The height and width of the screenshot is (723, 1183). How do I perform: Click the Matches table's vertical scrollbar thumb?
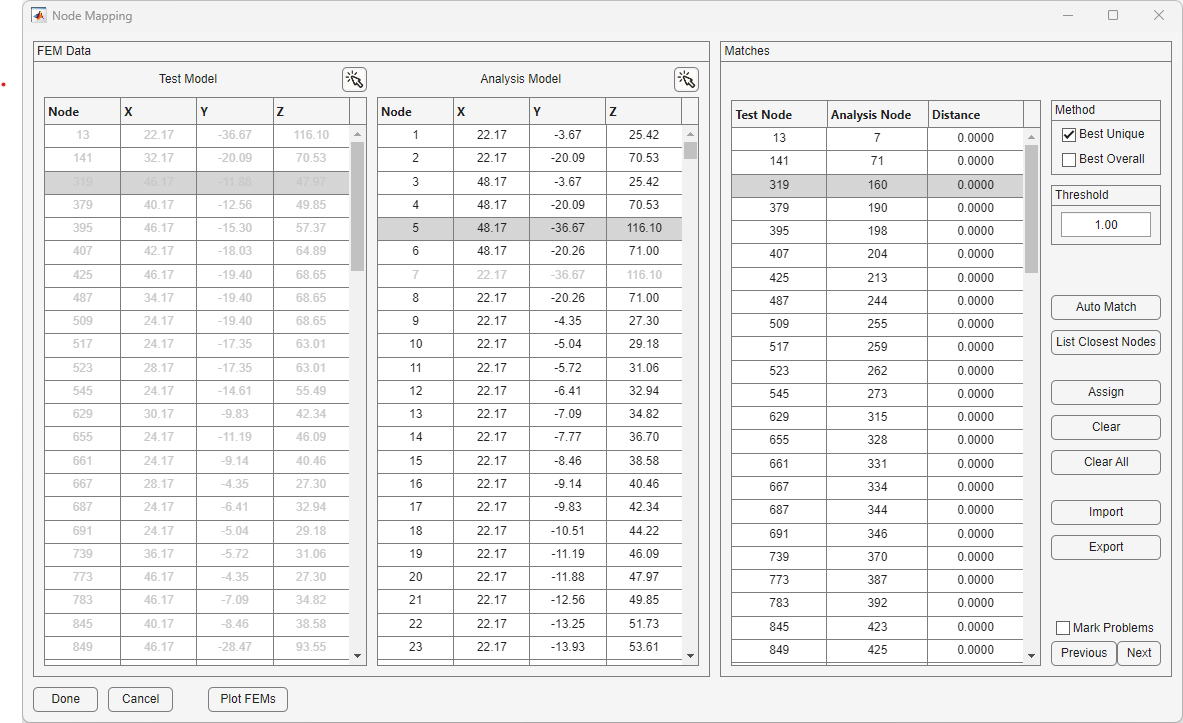pos(1031,208)
